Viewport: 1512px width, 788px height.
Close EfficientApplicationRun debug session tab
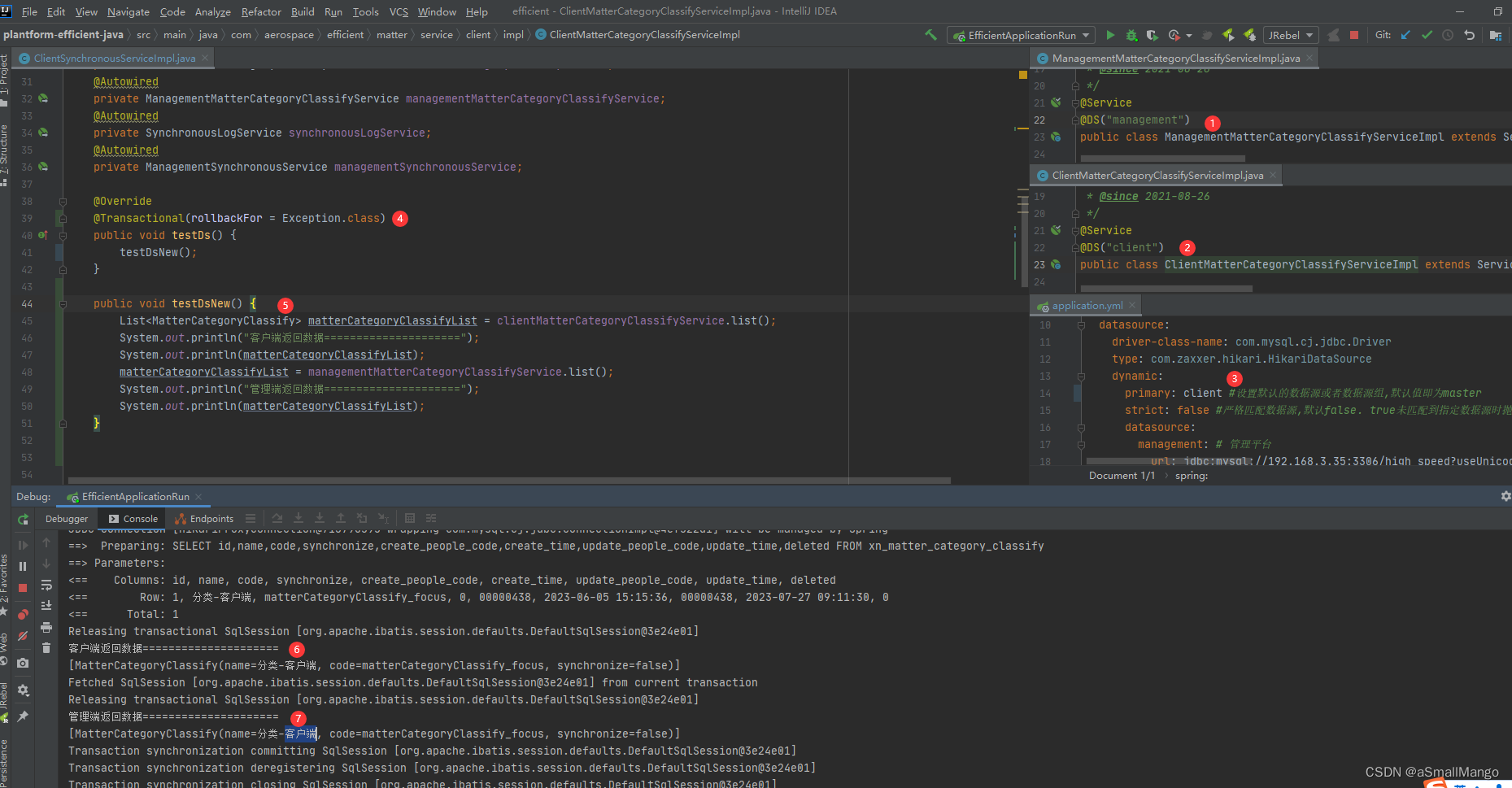(x=198, y=497)
